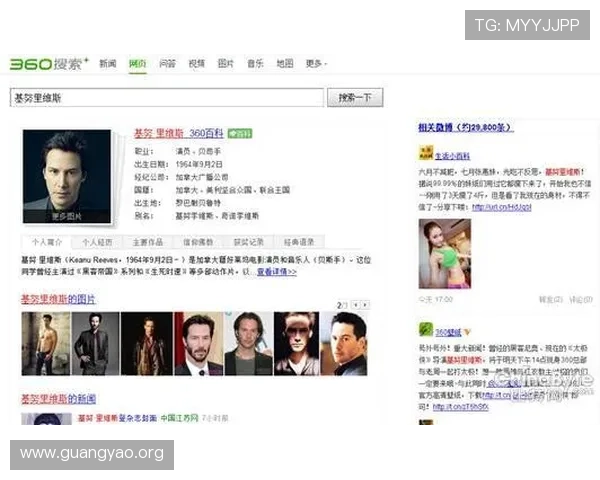Open the 获奖记录 tab
This screenshot has width=600, height=480.
[249, 242]
